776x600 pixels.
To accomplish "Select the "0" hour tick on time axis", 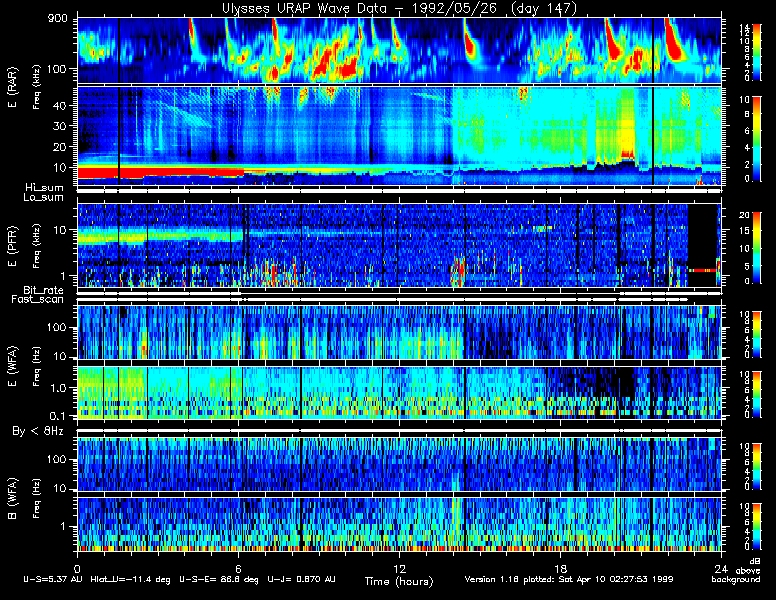I will pyautogui.click(x=77, y=569).
